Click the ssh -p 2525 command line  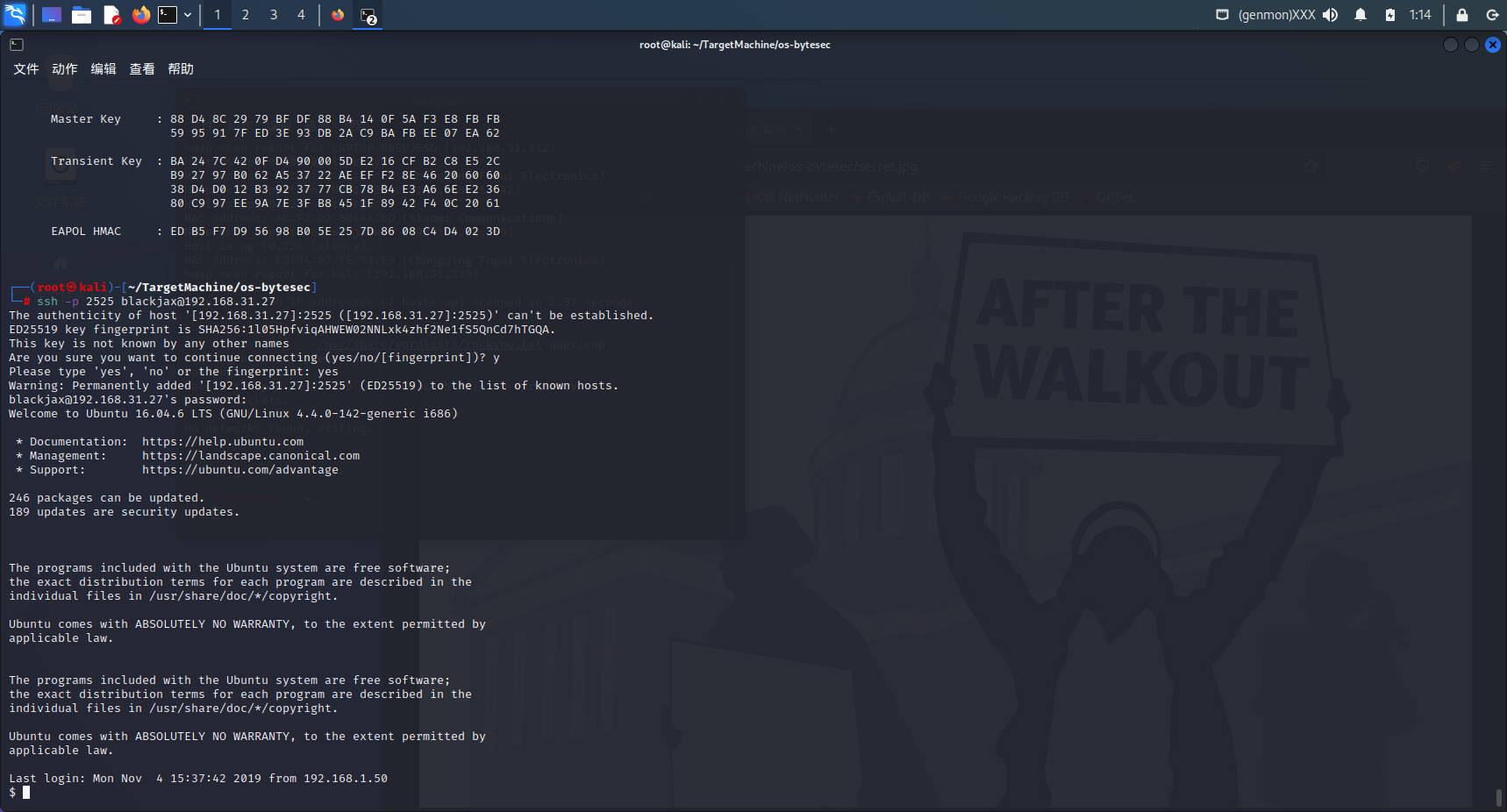pos(156,302)
